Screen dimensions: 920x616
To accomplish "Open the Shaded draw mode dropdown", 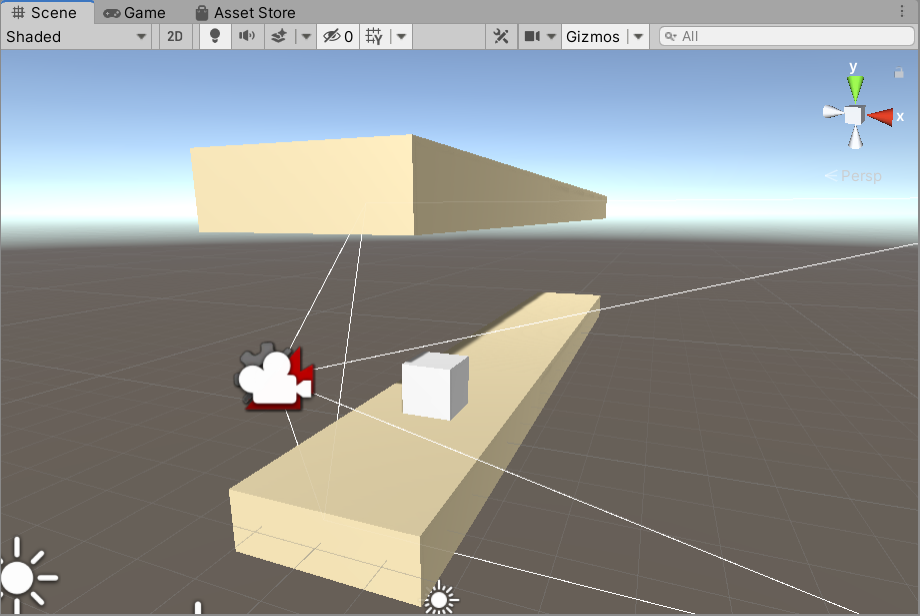I will (76, 36).
